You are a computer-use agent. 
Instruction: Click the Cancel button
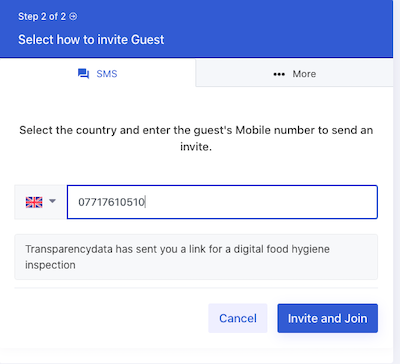click(238, 318)
